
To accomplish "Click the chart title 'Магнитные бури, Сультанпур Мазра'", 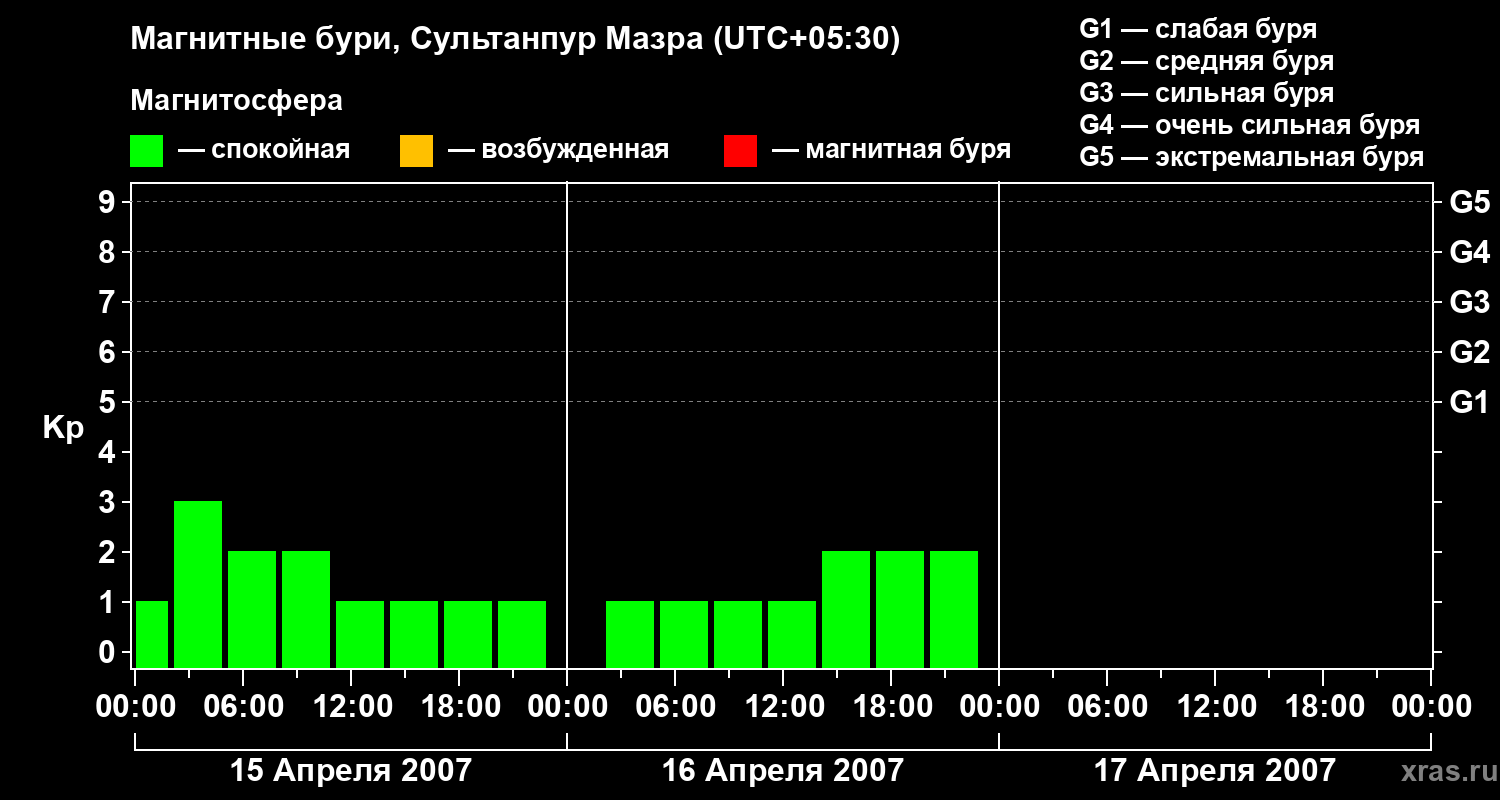I will click(516, 39).
